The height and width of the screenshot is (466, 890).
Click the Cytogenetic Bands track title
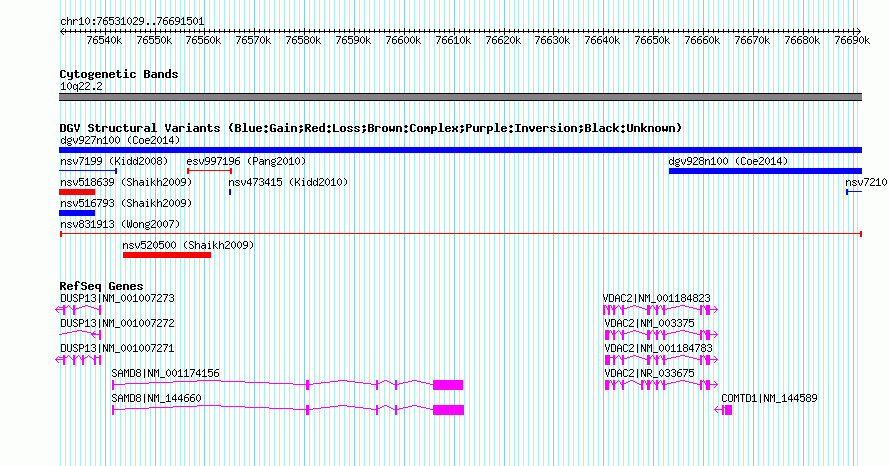coord(119,74)
